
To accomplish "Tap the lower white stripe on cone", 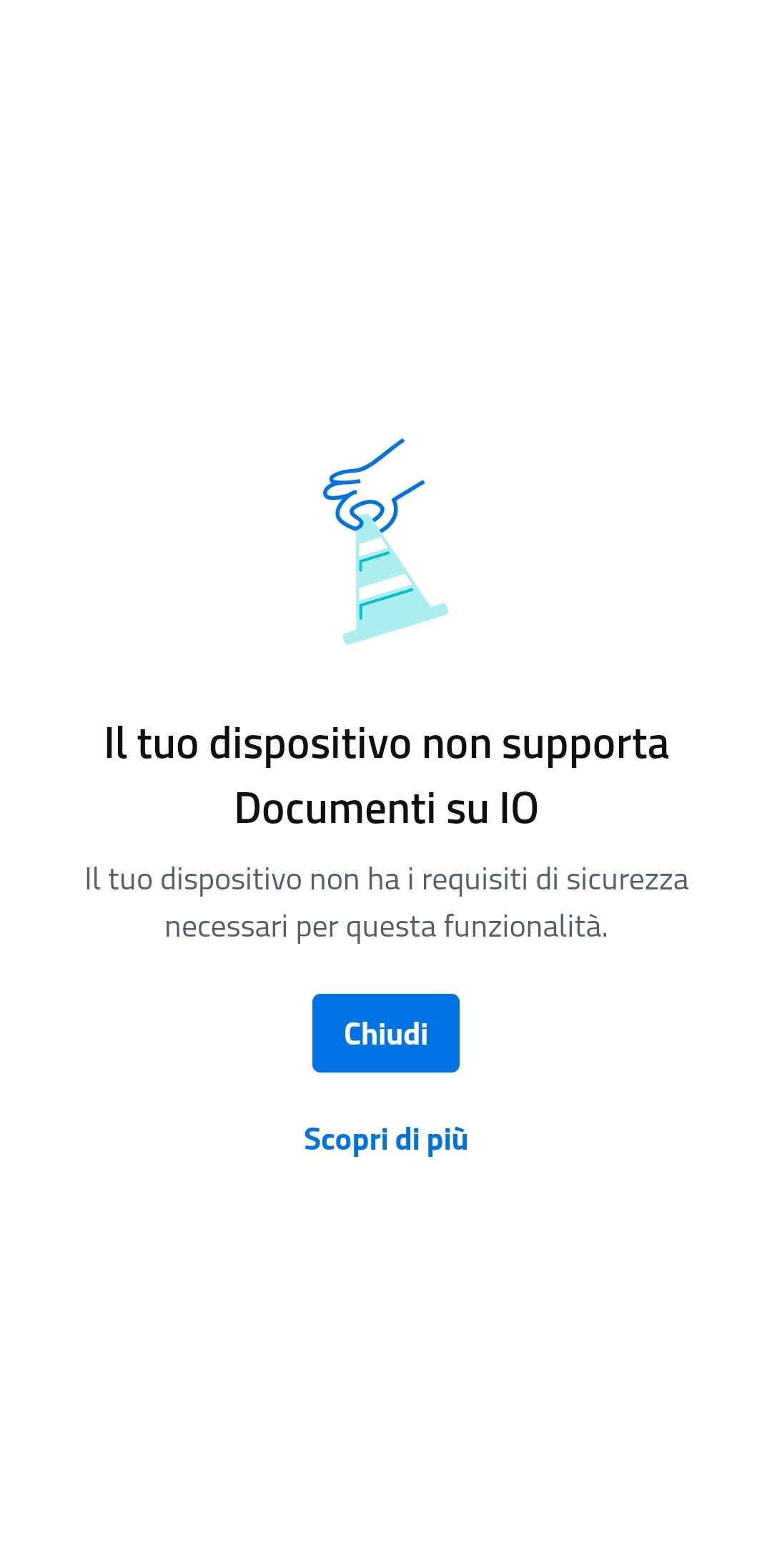I will [385, 586].
